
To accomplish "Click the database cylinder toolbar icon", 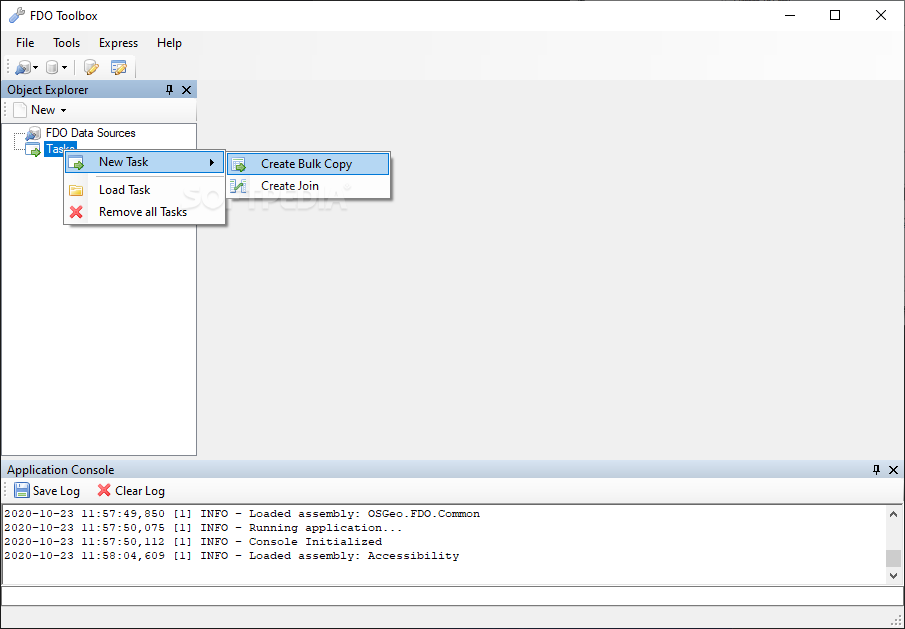I will (x=52, y=68).
